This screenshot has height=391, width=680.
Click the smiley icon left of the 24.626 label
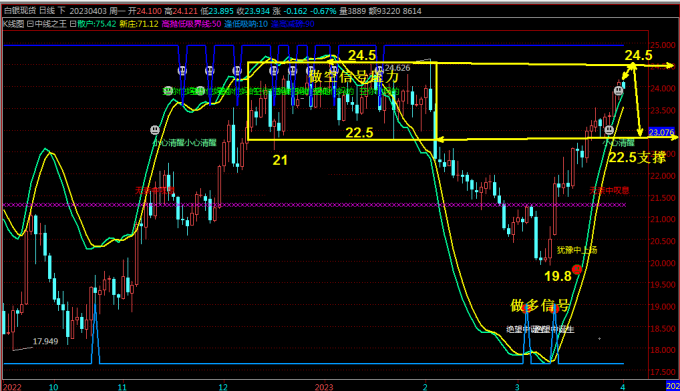tap(379, 69)
